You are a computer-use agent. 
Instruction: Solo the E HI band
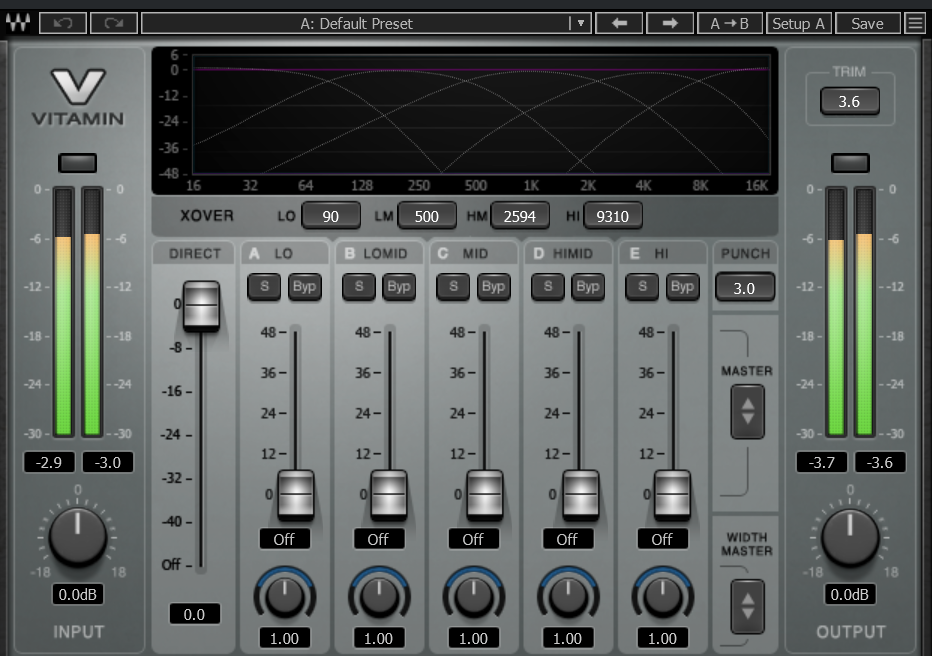pyautogui.click(x=642, y=286)
